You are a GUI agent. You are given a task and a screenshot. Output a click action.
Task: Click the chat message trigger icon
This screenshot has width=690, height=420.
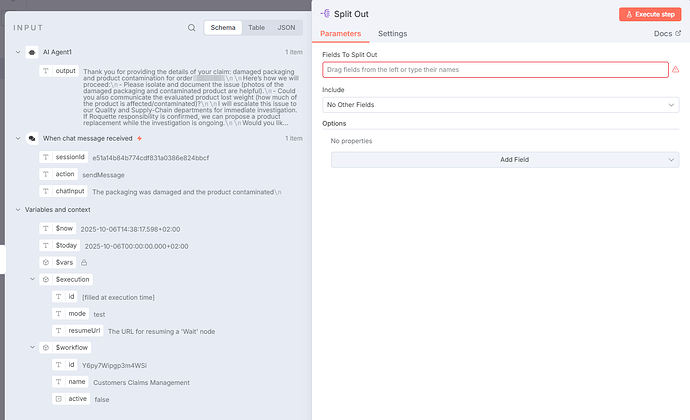[x=33, y=138]
